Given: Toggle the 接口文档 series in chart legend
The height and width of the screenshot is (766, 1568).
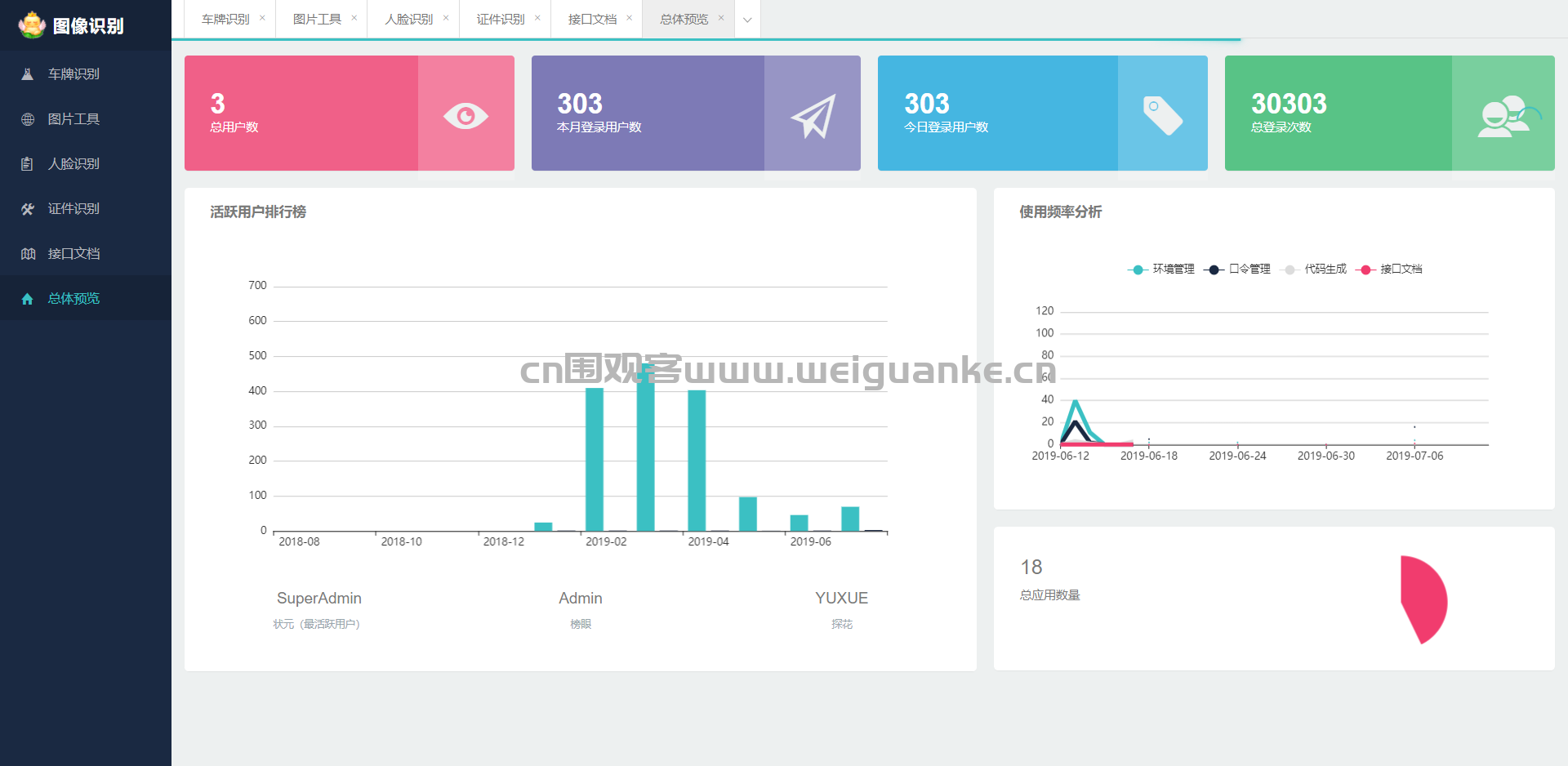Looking at the screenshot, I should click(x=1389, y=269).
